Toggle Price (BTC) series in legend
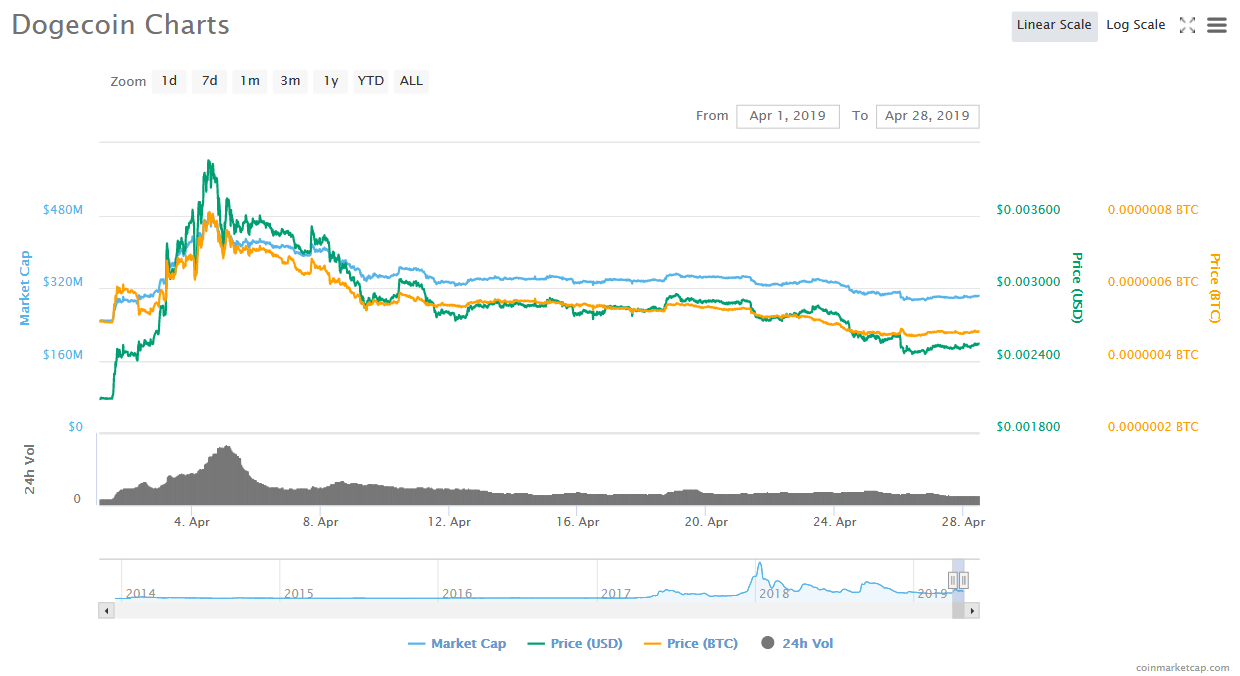 (691, 644)
